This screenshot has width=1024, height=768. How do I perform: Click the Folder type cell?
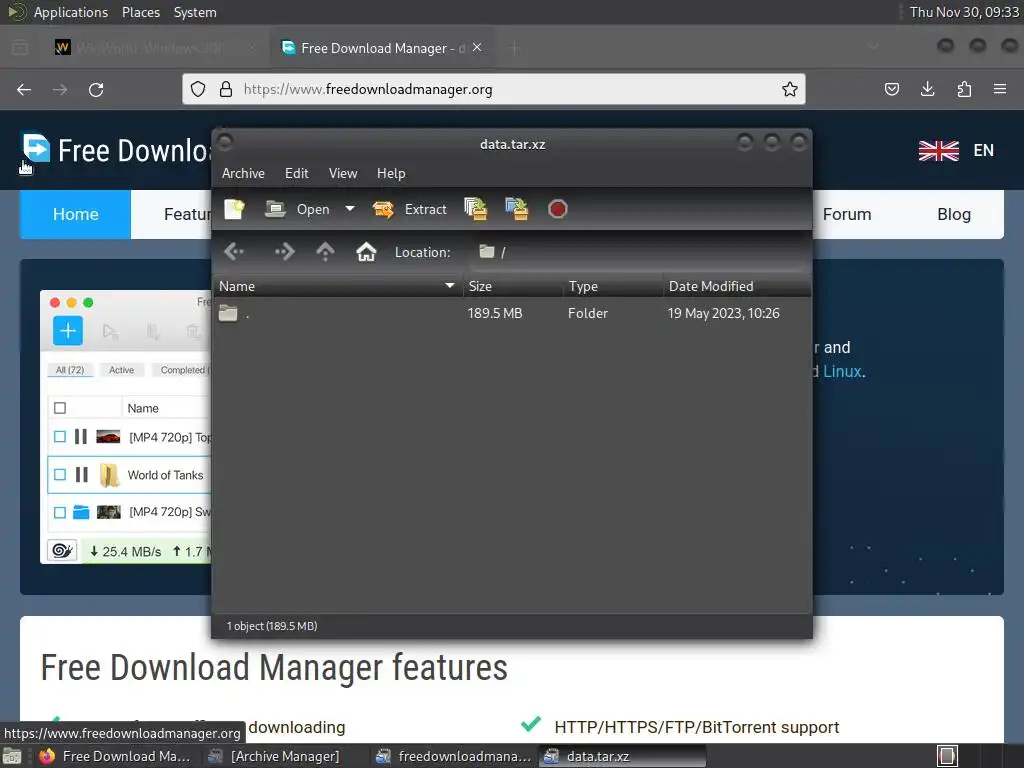click(588, 313)
